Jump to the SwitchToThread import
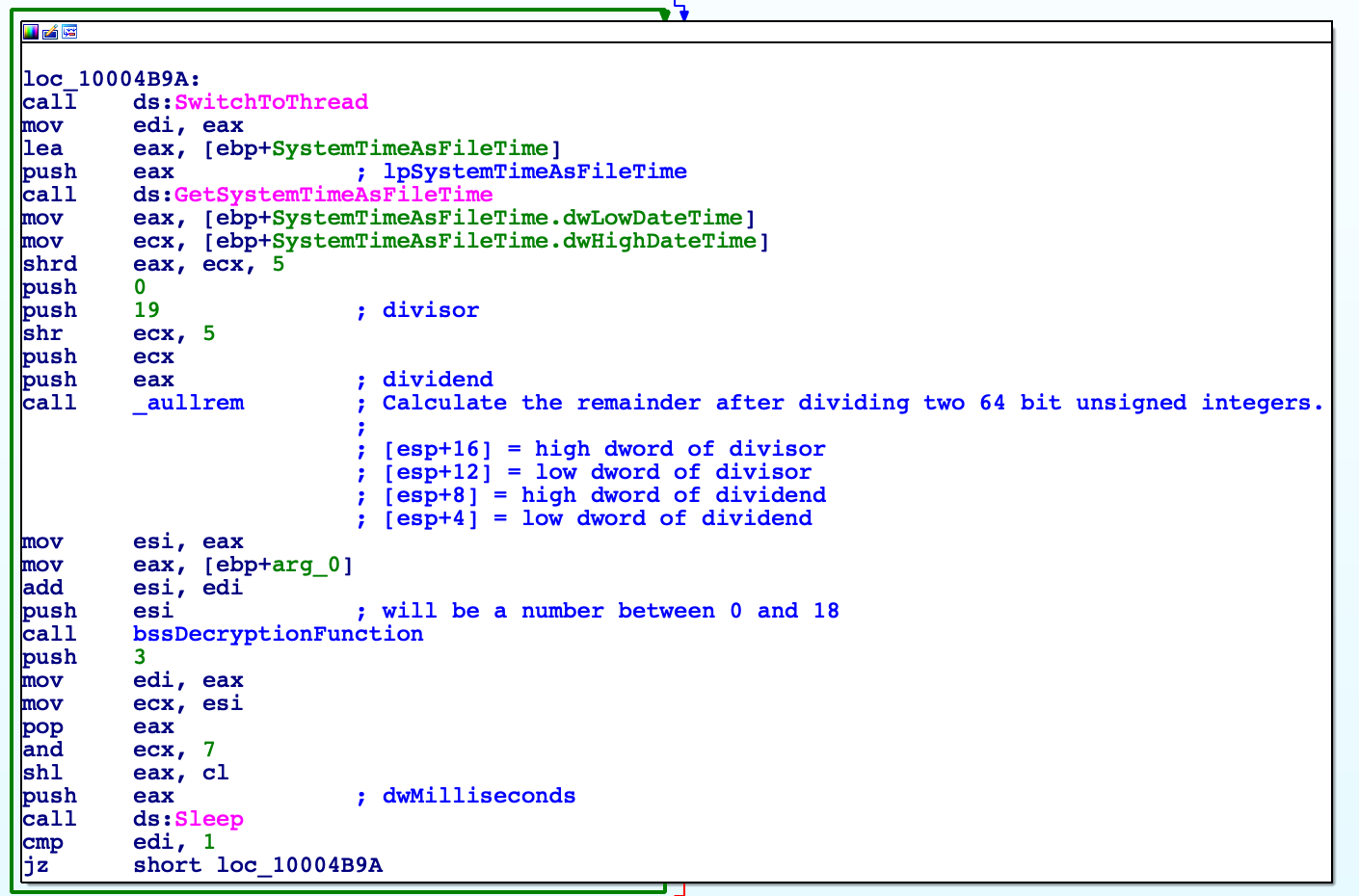The image size is (1359, 896). (x=270, y=101)
